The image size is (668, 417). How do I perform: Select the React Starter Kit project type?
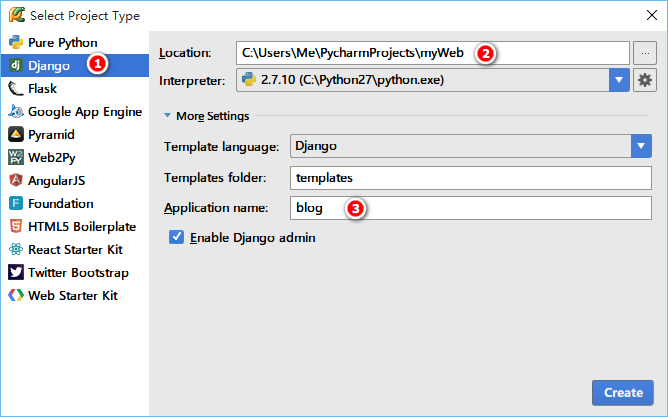(75, 249)
